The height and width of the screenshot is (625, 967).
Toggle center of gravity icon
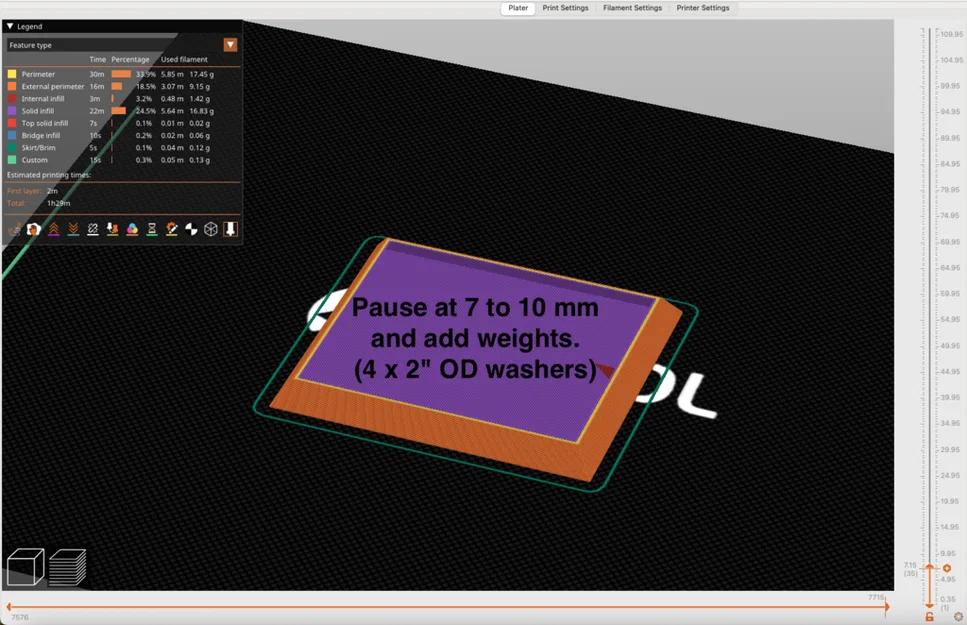tap(191, 229)
